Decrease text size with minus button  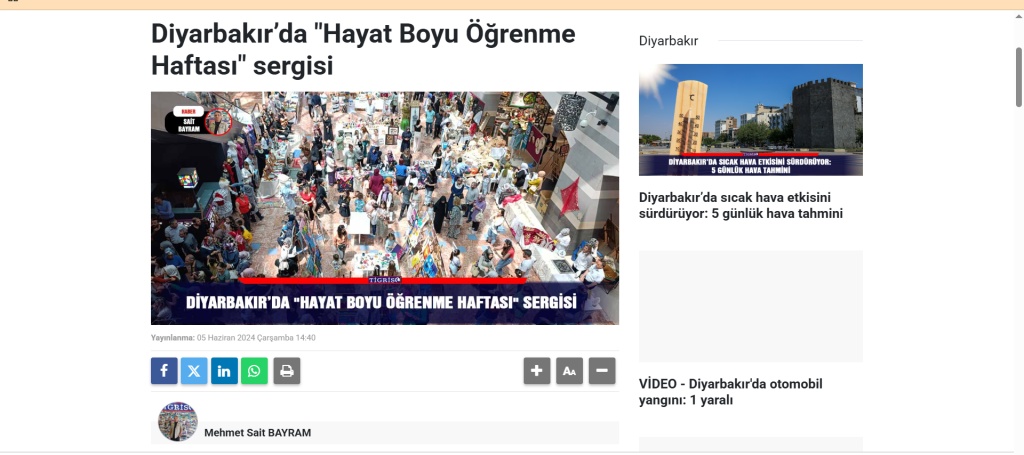[x=602, y=371]
